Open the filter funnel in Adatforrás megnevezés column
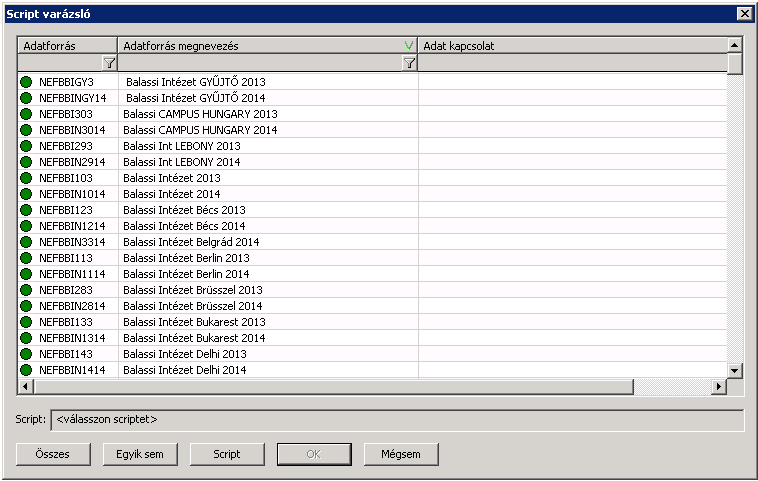The image size is (758, 481). click(409, 63)
